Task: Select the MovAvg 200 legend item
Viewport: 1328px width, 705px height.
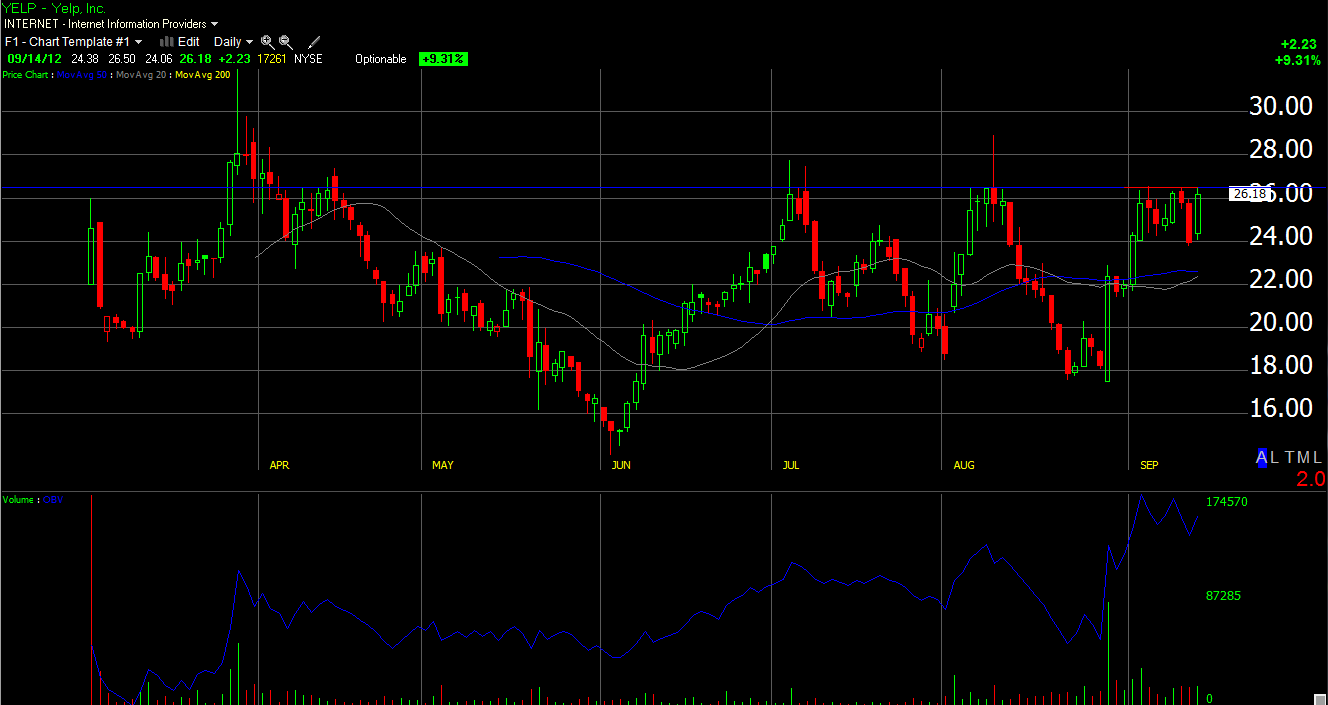Action: tap(202, 75)
